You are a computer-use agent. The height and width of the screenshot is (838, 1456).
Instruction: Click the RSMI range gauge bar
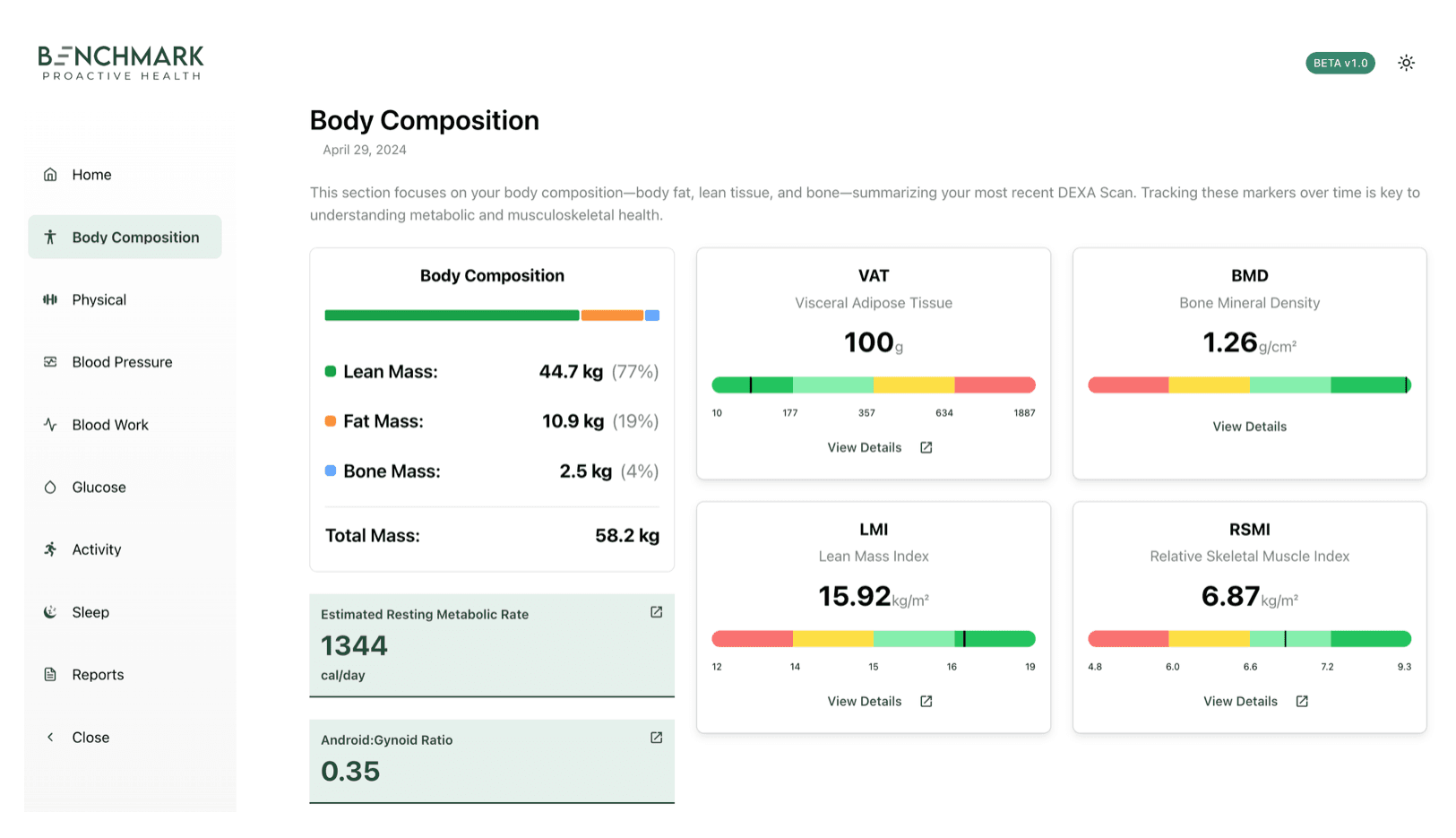(1249, 639)
